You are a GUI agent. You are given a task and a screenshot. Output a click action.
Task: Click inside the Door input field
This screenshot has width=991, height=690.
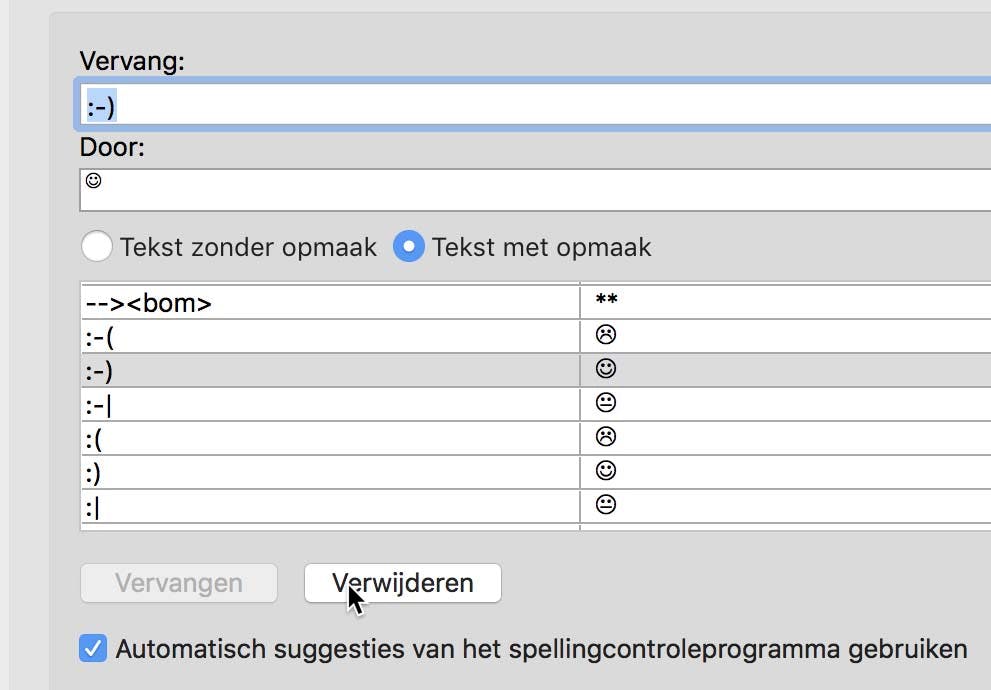pos(300,188)
